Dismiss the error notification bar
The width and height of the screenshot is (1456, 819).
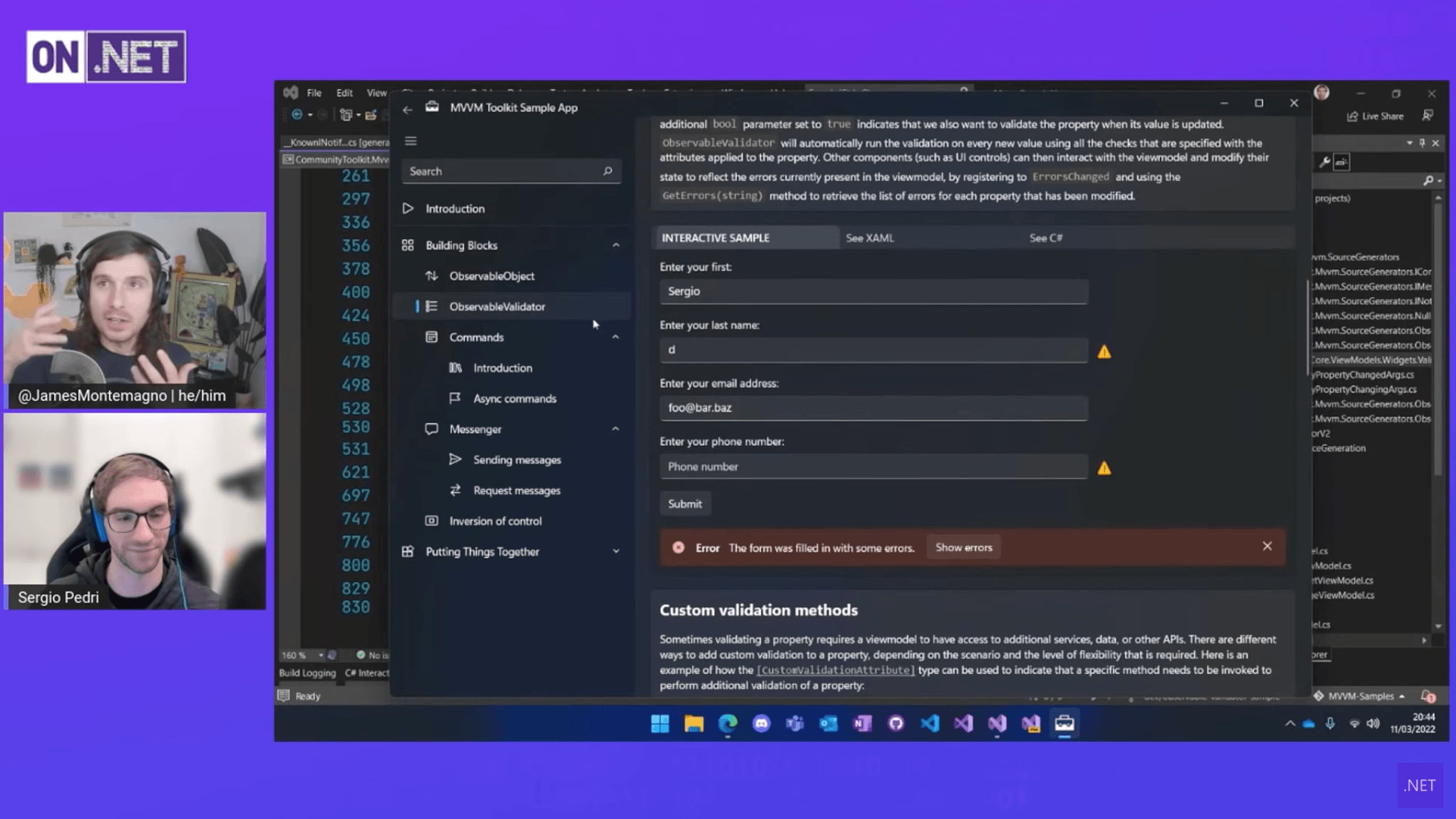(1267, 546)
